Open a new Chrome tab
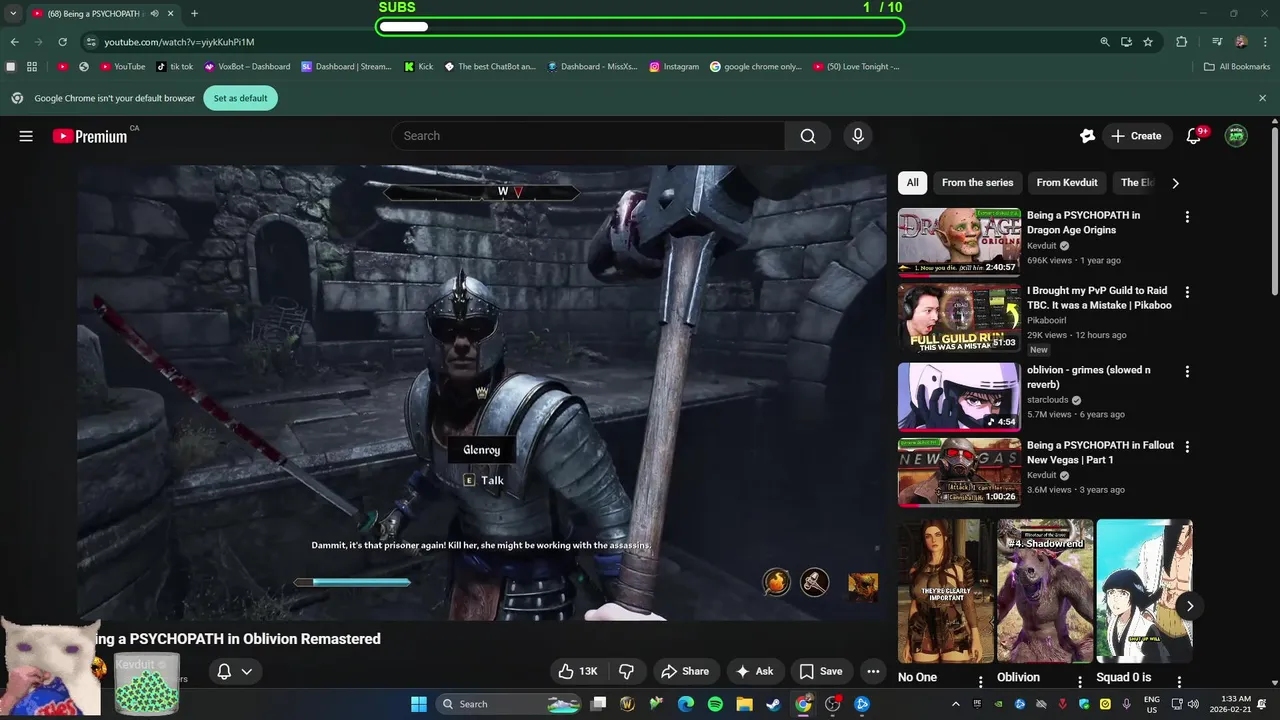This screenshot has width=1280, height=720. point(194,13)
